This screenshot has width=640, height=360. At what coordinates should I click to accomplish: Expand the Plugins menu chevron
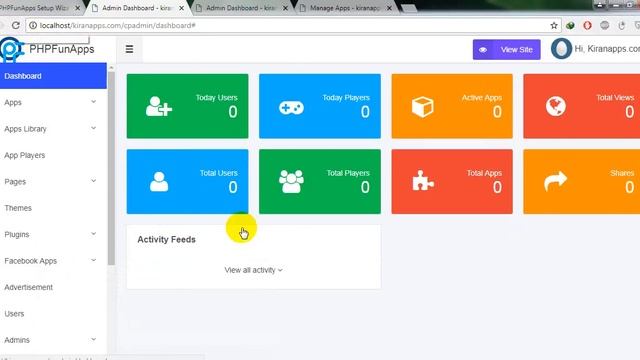tap(93, 233)
